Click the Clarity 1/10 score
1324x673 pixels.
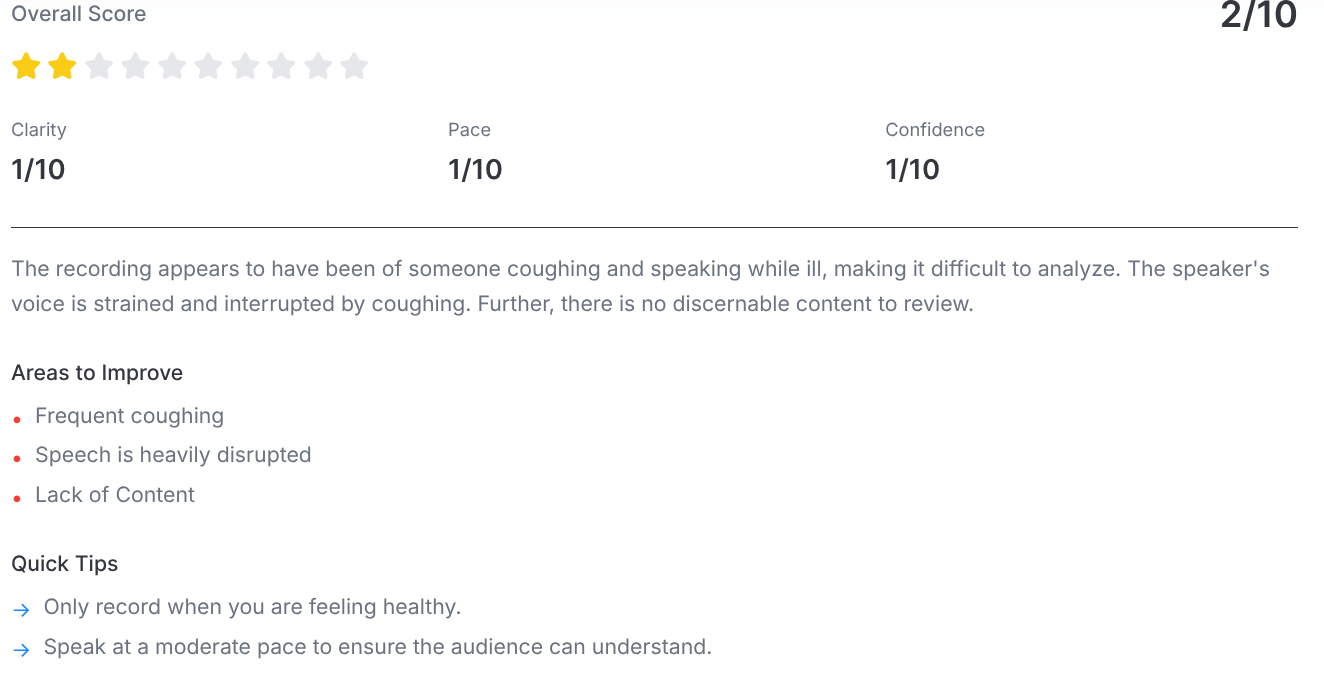(38, 169)
